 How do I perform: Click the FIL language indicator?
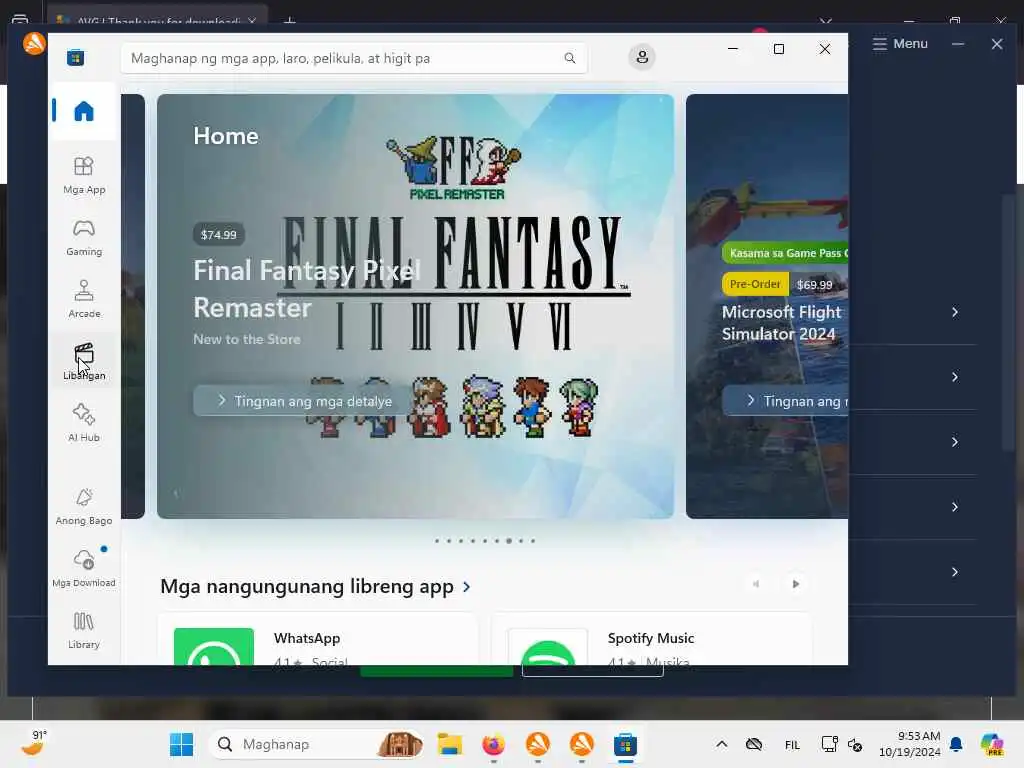pyautogui.click(x=792, y=745)
